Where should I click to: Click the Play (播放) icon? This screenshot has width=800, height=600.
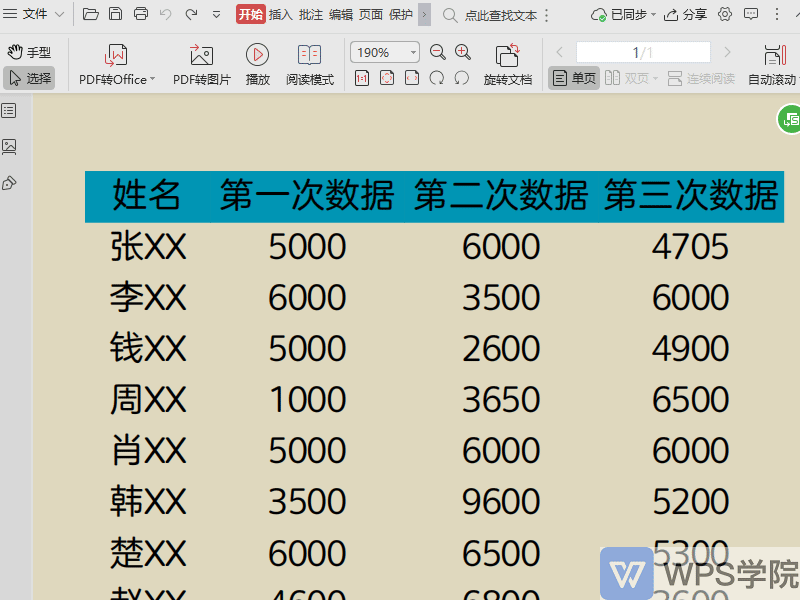[257, 55]
